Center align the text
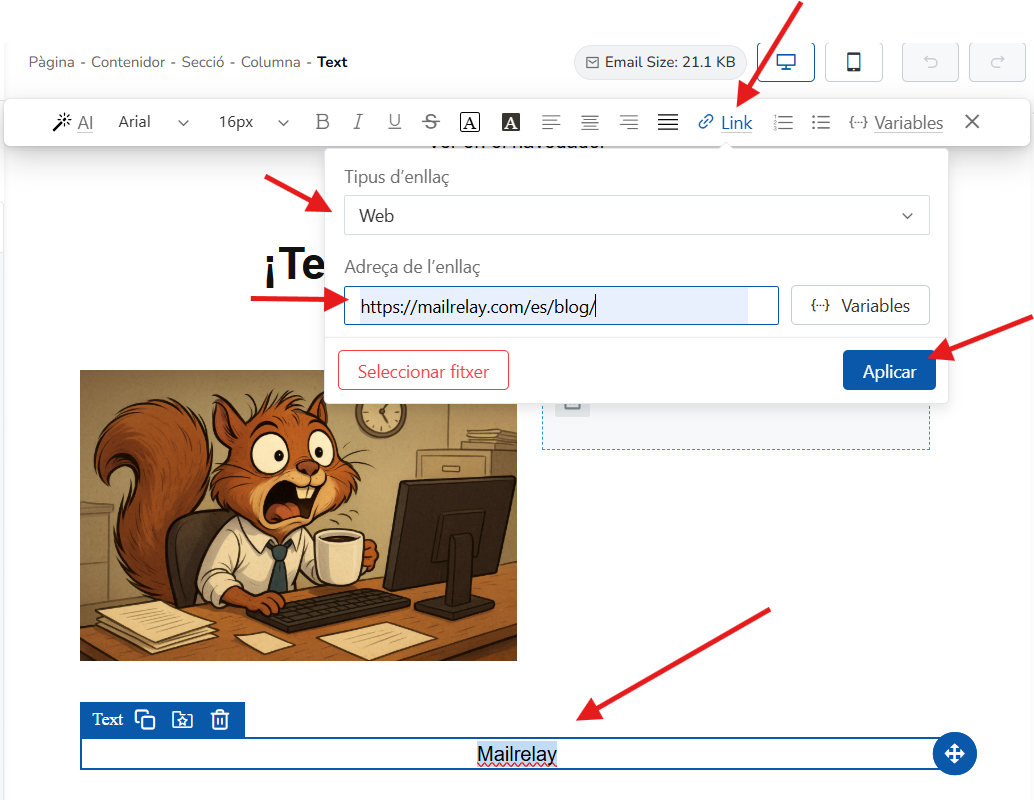The width and height of the screenshot is (1034, 800). (x=590, y=122)
